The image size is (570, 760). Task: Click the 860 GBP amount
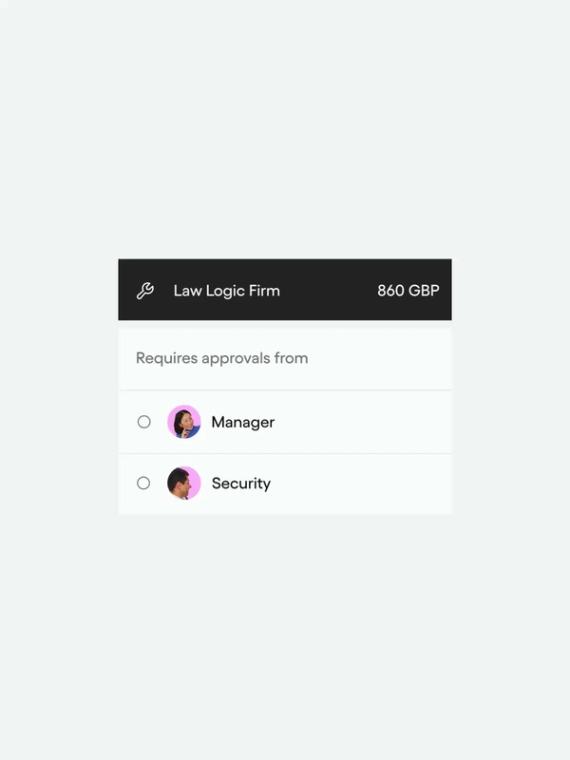tap(408, 290)
